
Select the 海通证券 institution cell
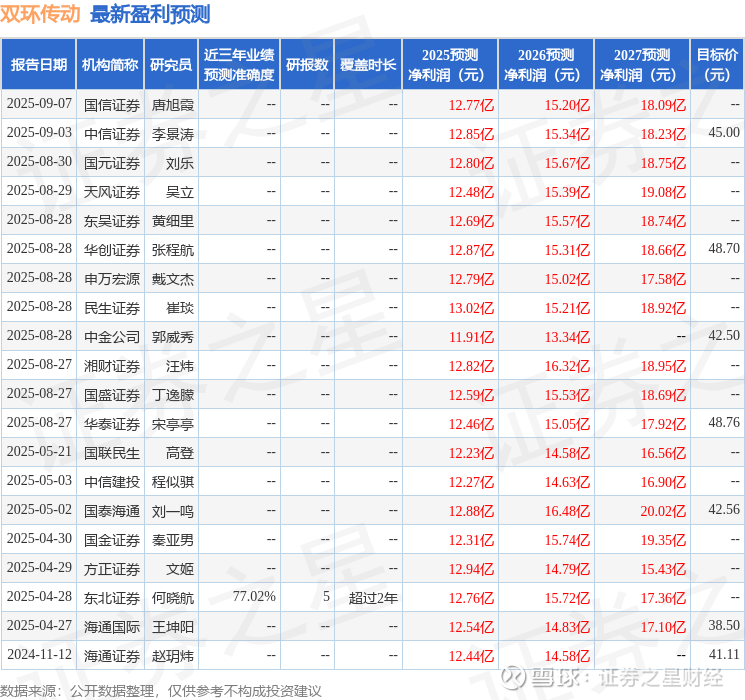[112, 656]
